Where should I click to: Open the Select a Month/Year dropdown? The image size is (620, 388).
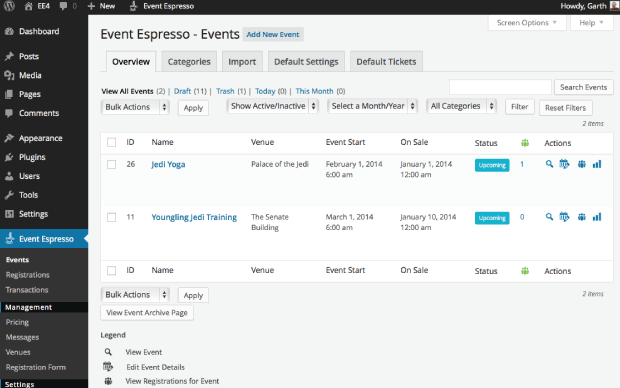372,106
